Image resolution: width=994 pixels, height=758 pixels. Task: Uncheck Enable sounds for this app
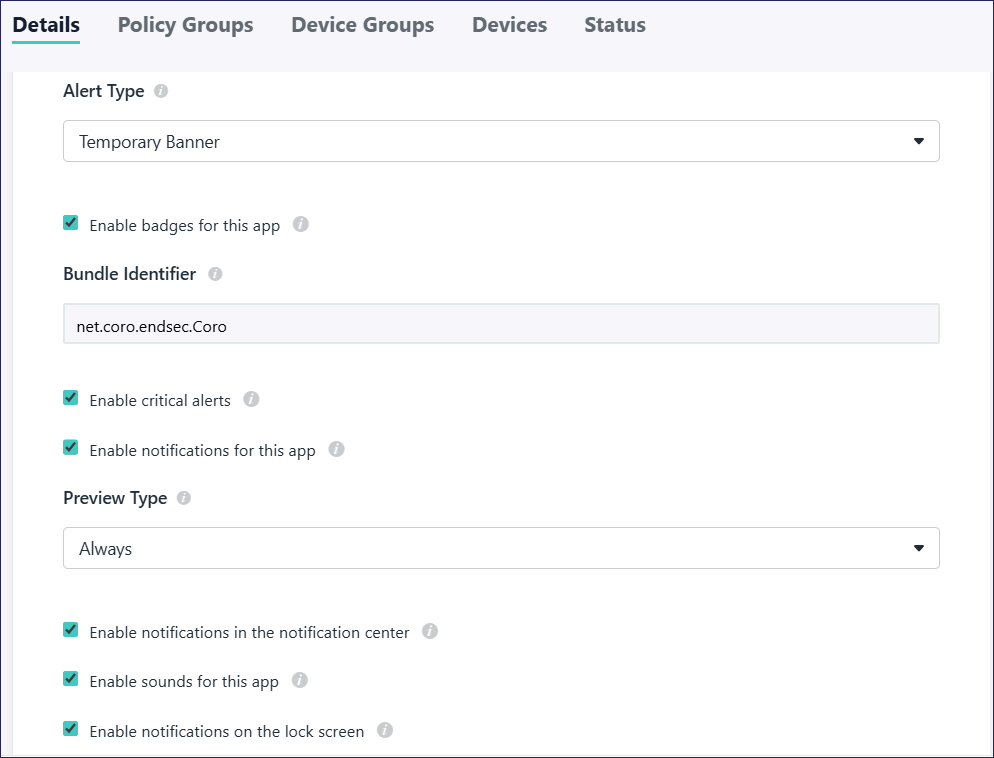(x=71, y=680)
